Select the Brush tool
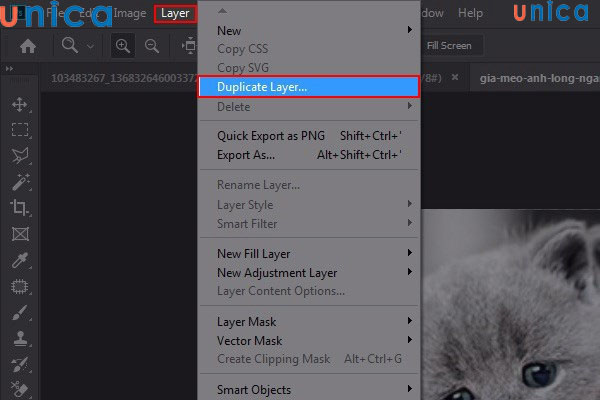 (20, 312)
